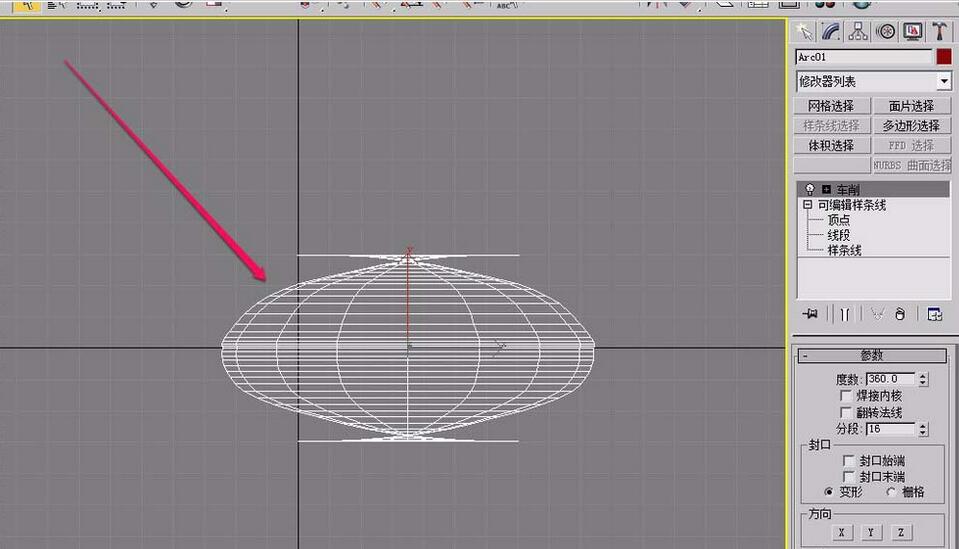Click the 多边形选择 button
The height and width of the screenshot is (549, 959).
[x=911, y=125]
